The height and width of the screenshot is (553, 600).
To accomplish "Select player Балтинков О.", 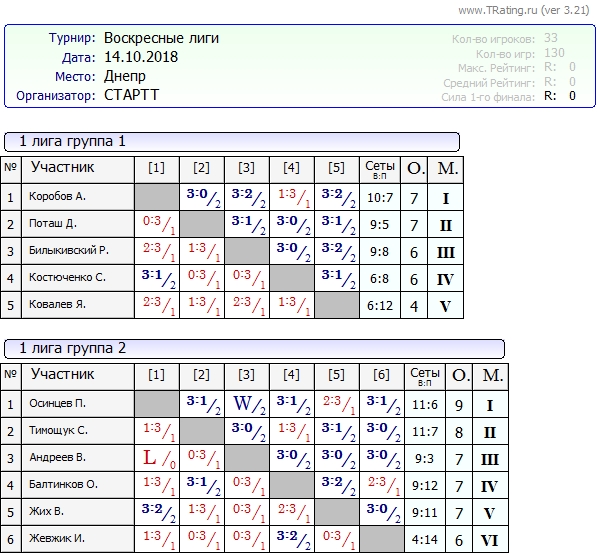I will [x=62, y=485].
